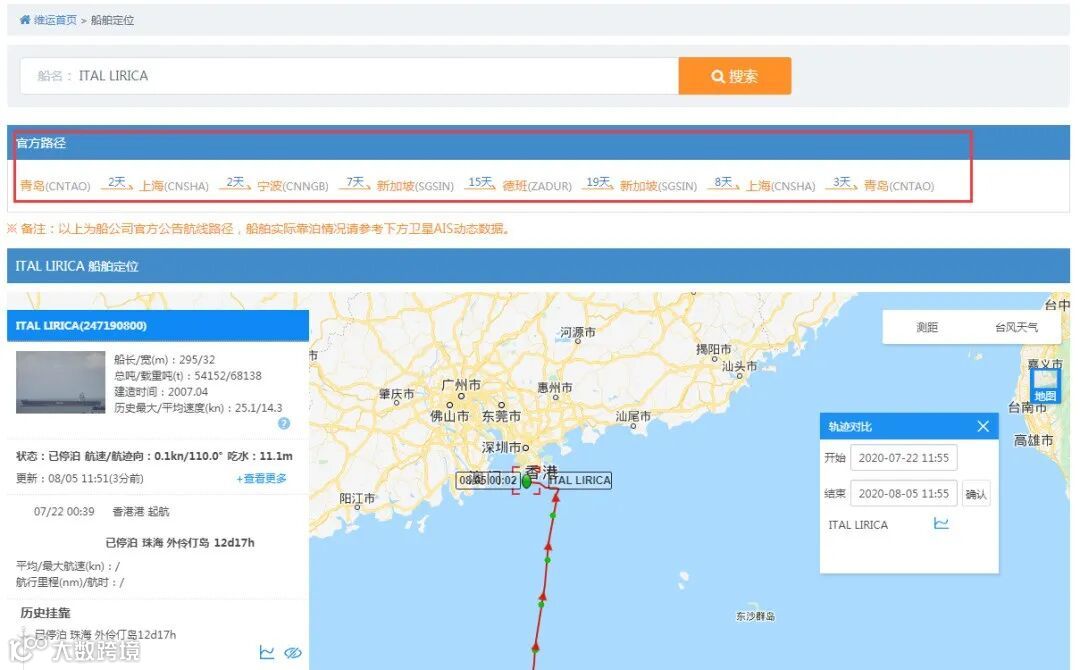Click the 确认 confirm button

pos(976,494)
